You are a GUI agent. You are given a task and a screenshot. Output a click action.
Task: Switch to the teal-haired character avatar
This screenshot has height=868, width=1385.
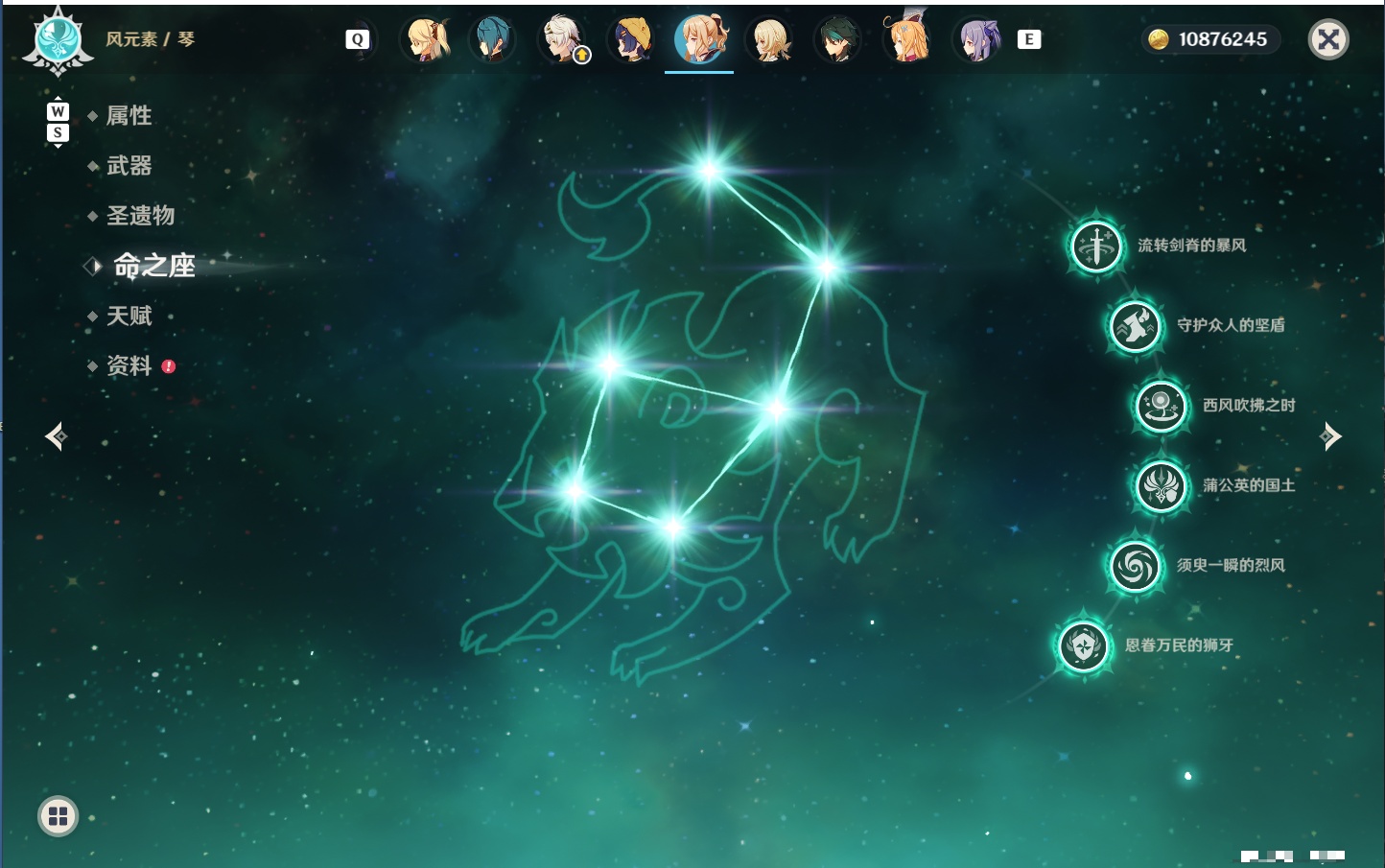pos(493,39)
